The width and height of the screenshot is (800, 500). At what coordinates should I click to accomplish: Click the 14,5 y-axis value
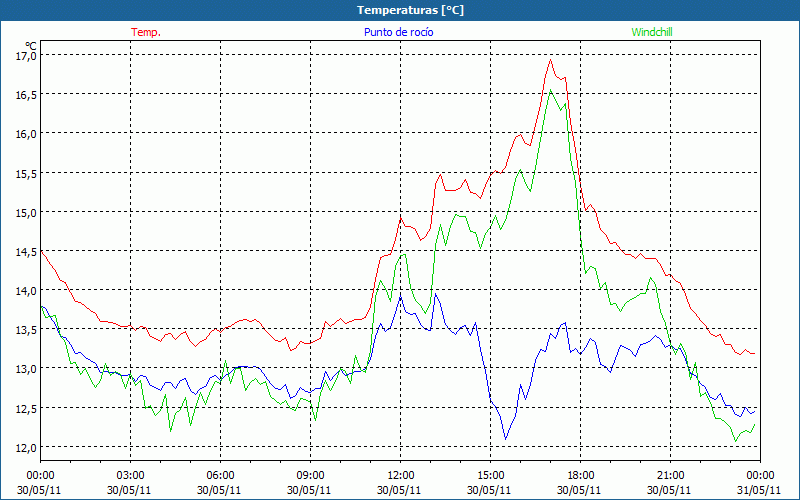[x=27, y=251]
